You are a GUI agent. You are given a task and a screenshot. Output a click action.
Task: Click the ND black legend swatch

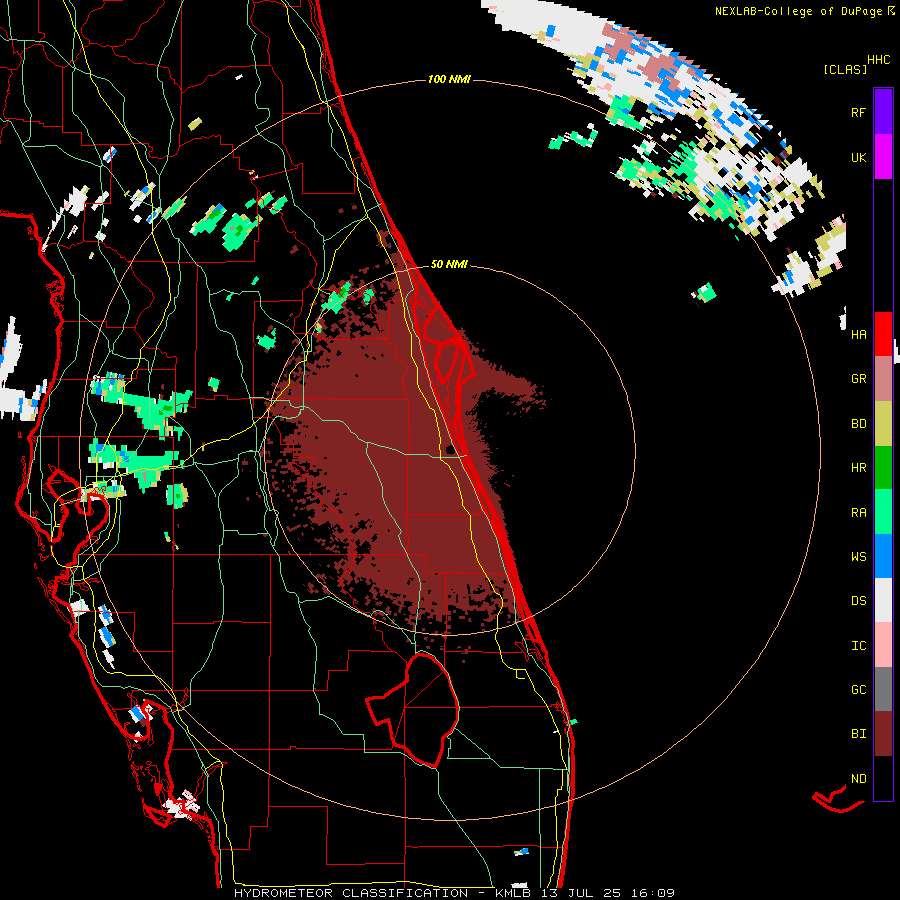click(x=883, y=778)
